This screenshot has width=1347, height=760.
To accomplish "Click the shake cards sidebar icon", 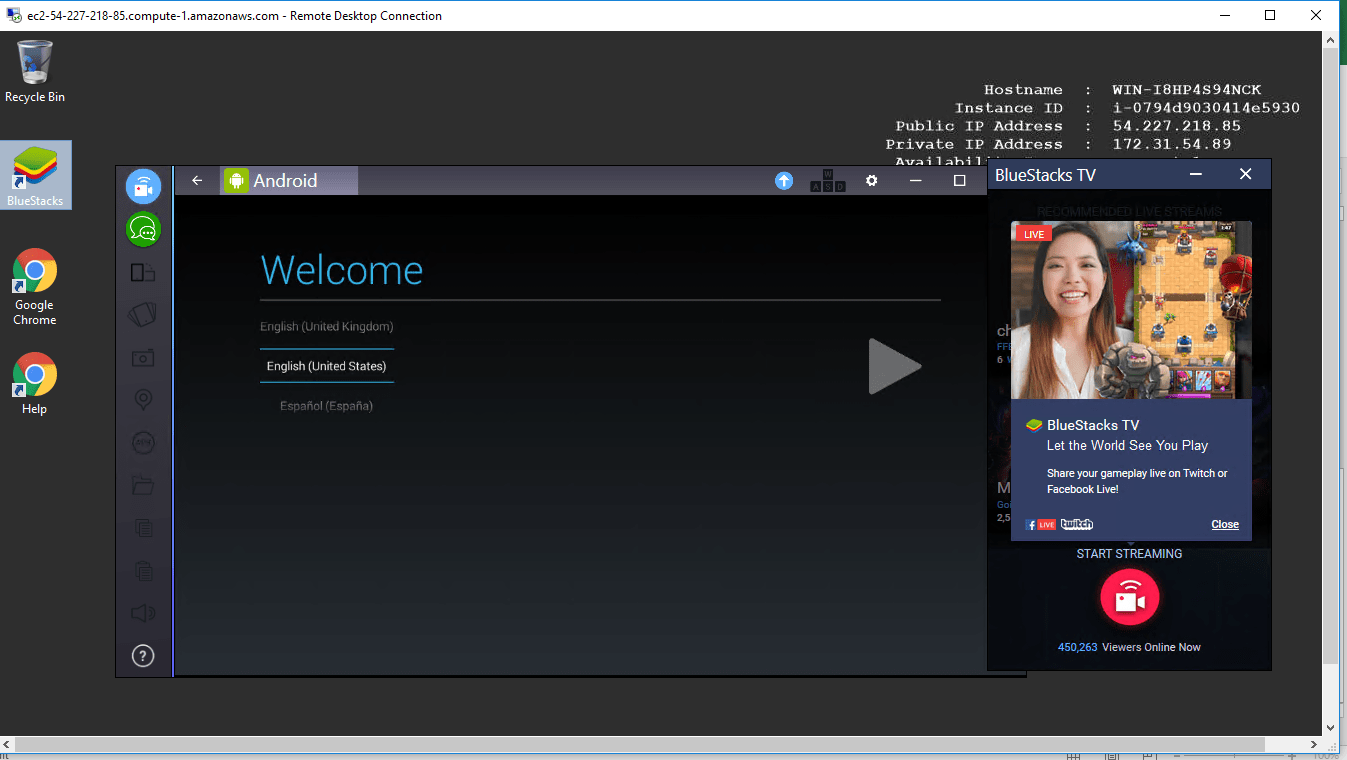I will click(143, 315).
